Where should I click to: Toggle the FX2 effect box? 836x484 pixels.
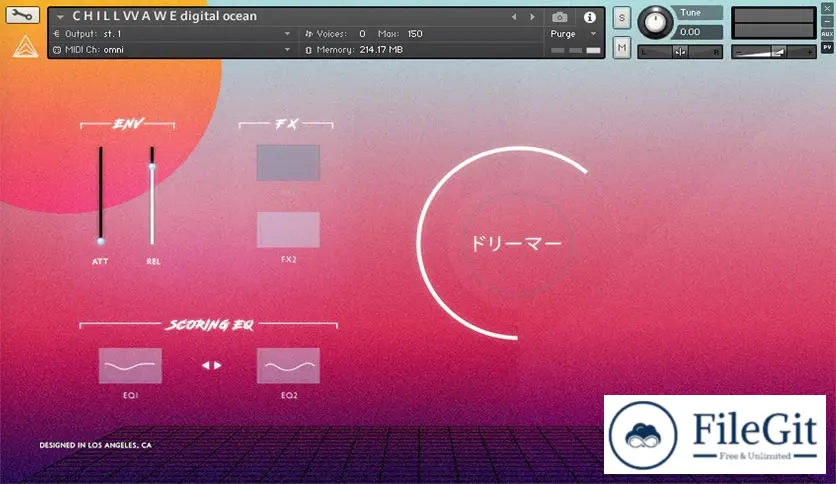click(288, 230)
